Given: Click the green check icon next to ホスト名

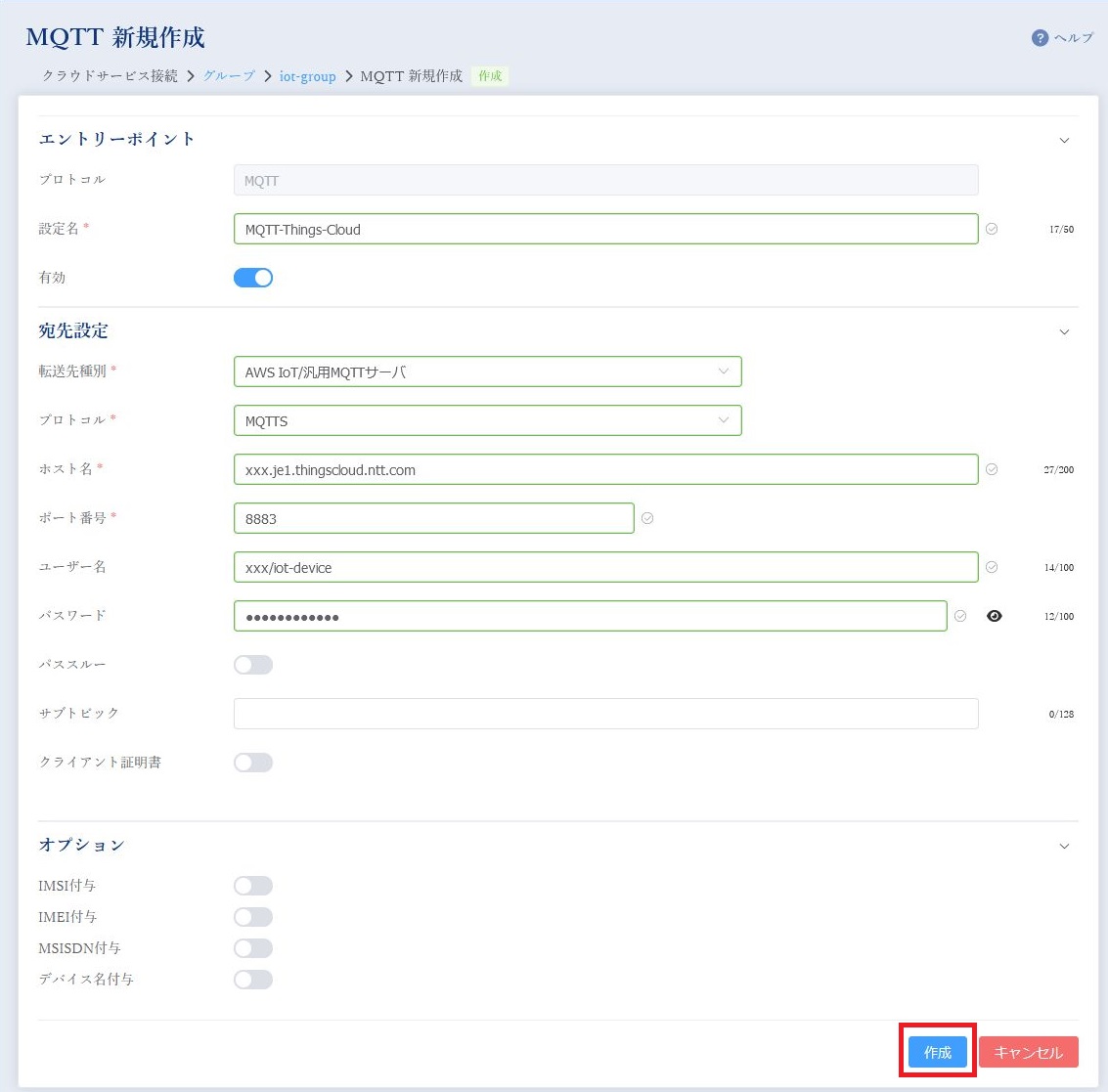Looking at the screenshot, I should [x=991, y=469].
